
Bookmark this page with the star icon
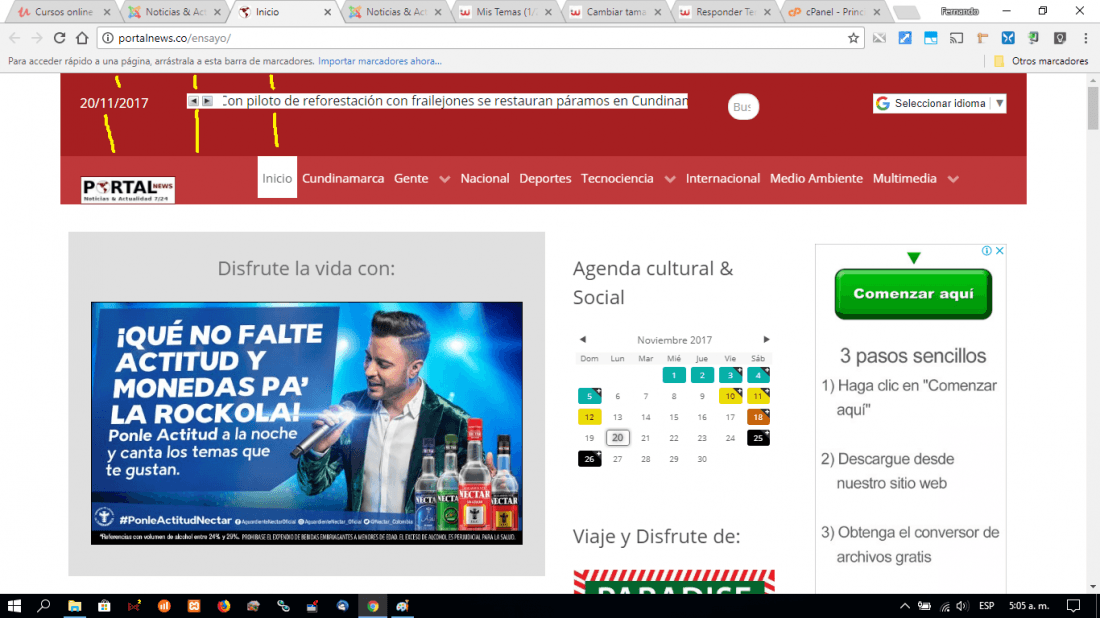(853, 38)
